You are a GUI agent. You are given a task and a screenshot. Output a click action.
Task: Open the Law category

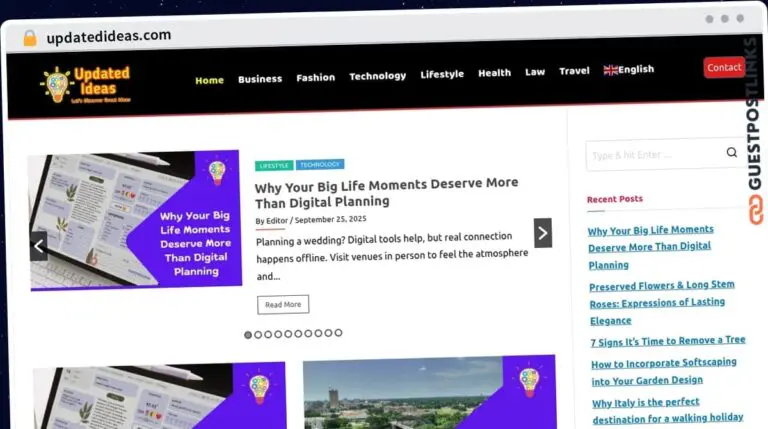pyautogui.click(x=535, y=72)
